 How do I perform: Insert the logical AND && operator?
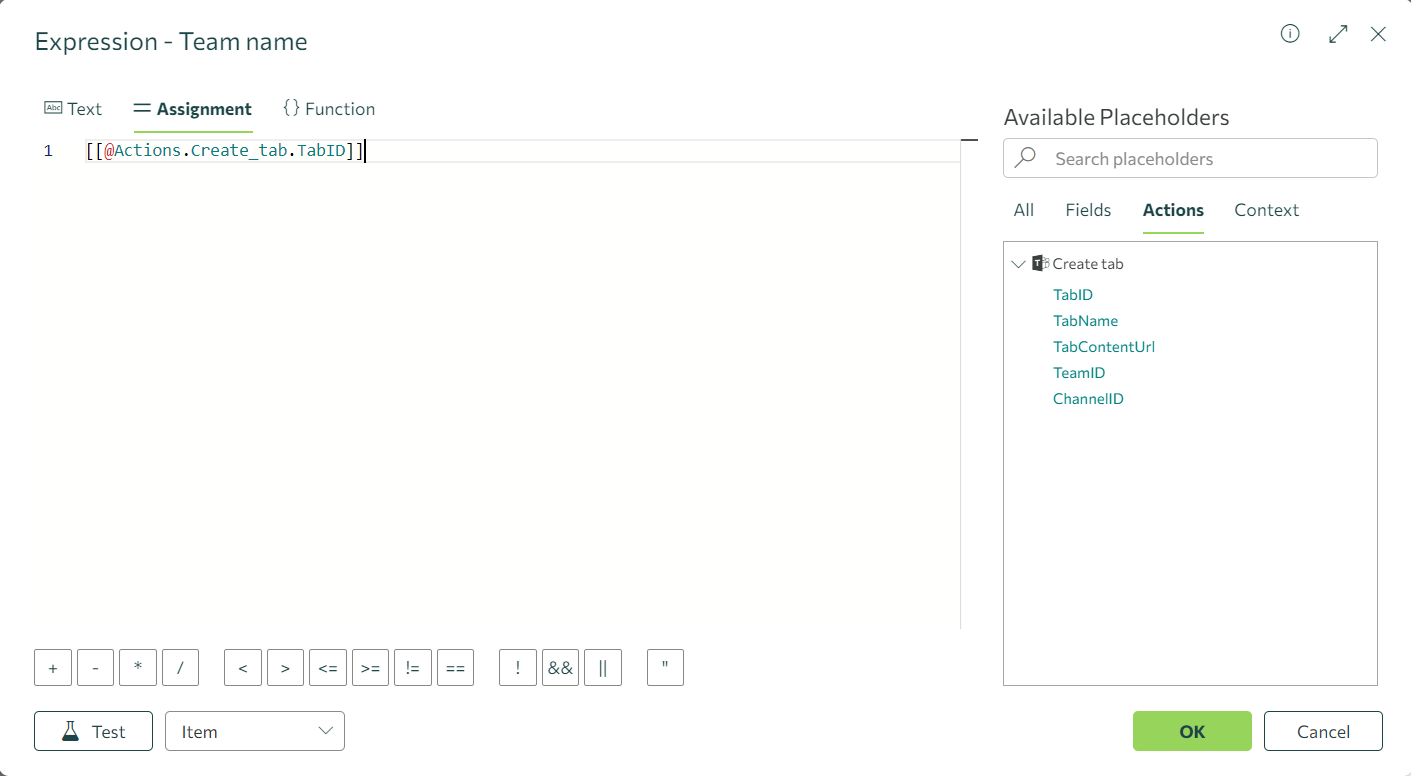[x=560, y=667]
